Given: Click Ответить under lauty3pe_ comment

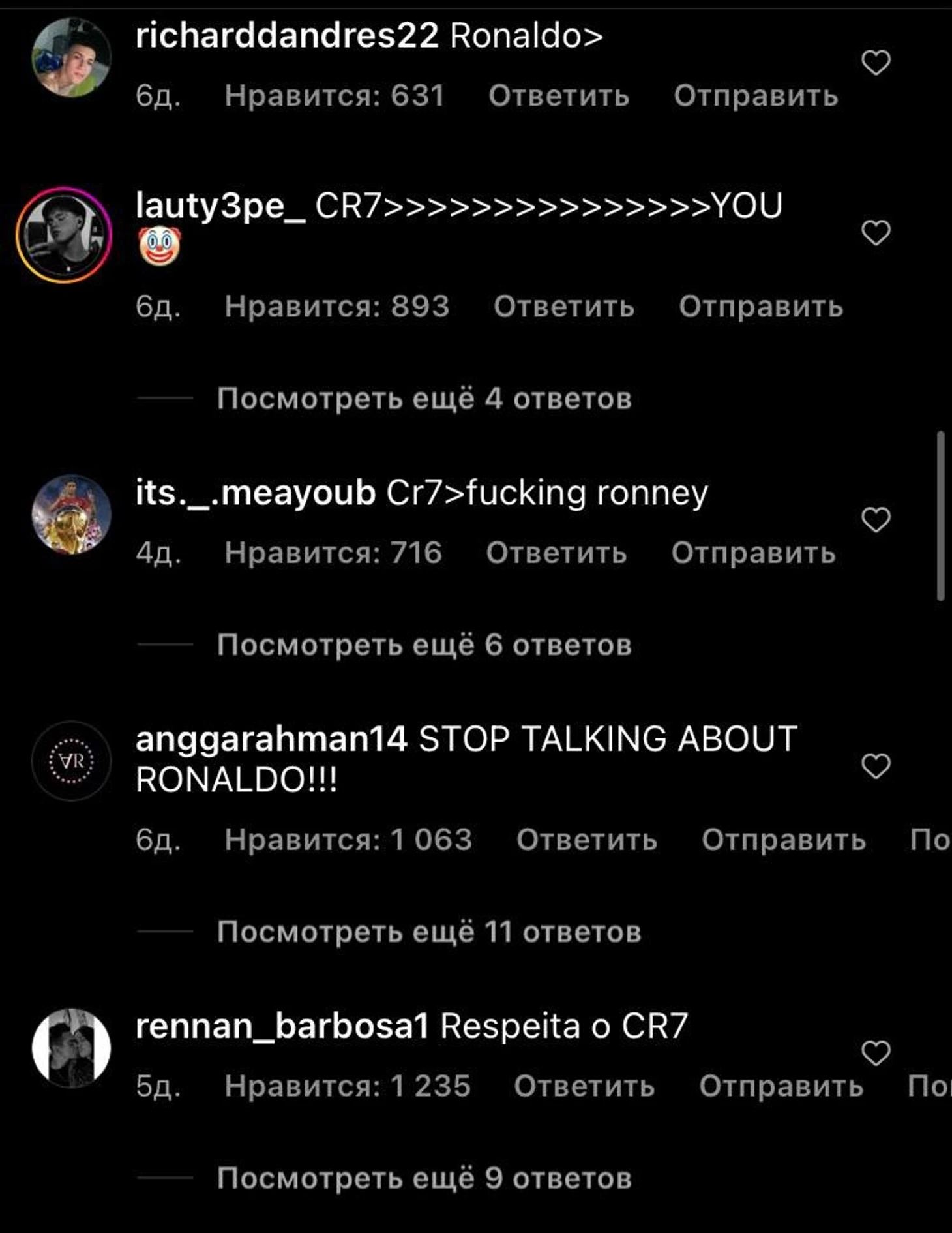Looking at the screenshot, I should pyautogui.click(x=564, y=307).
